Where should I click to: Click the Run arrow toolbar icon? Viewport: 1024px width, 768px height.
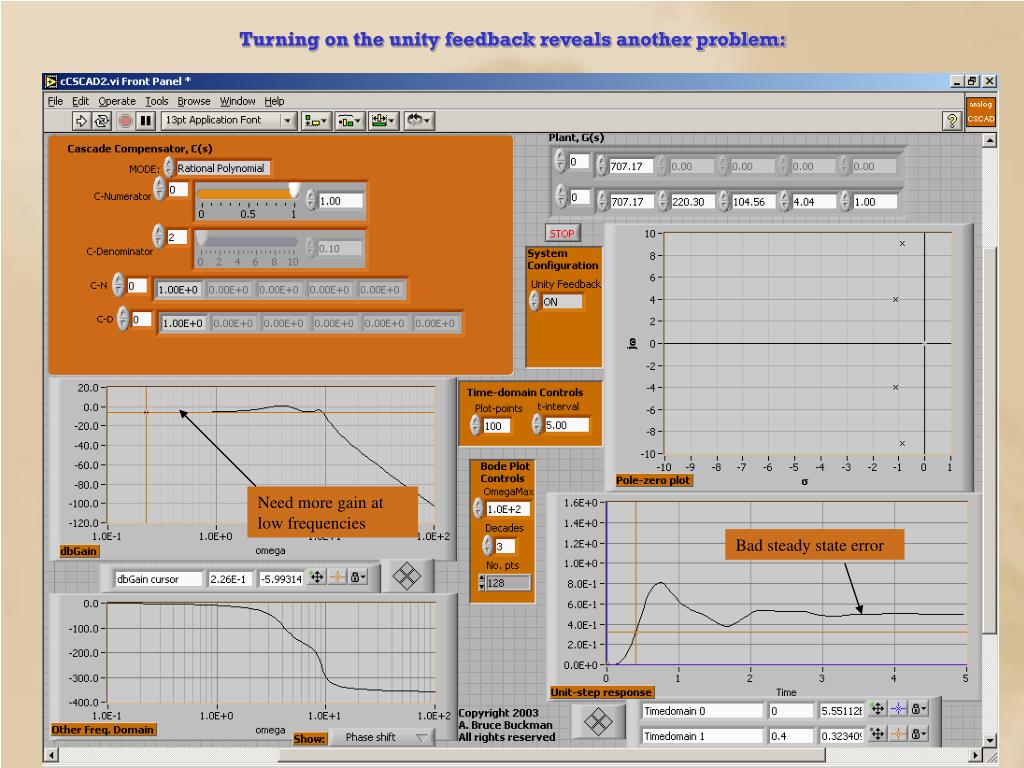[82, 120]
